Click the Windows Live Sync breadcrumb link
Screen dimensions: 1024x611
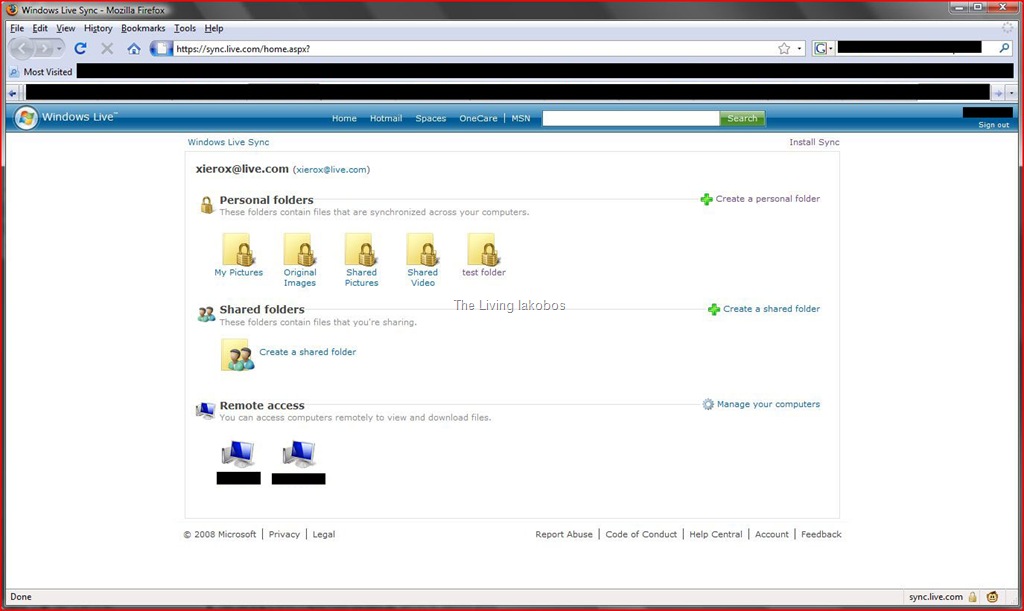coord(228,142)
